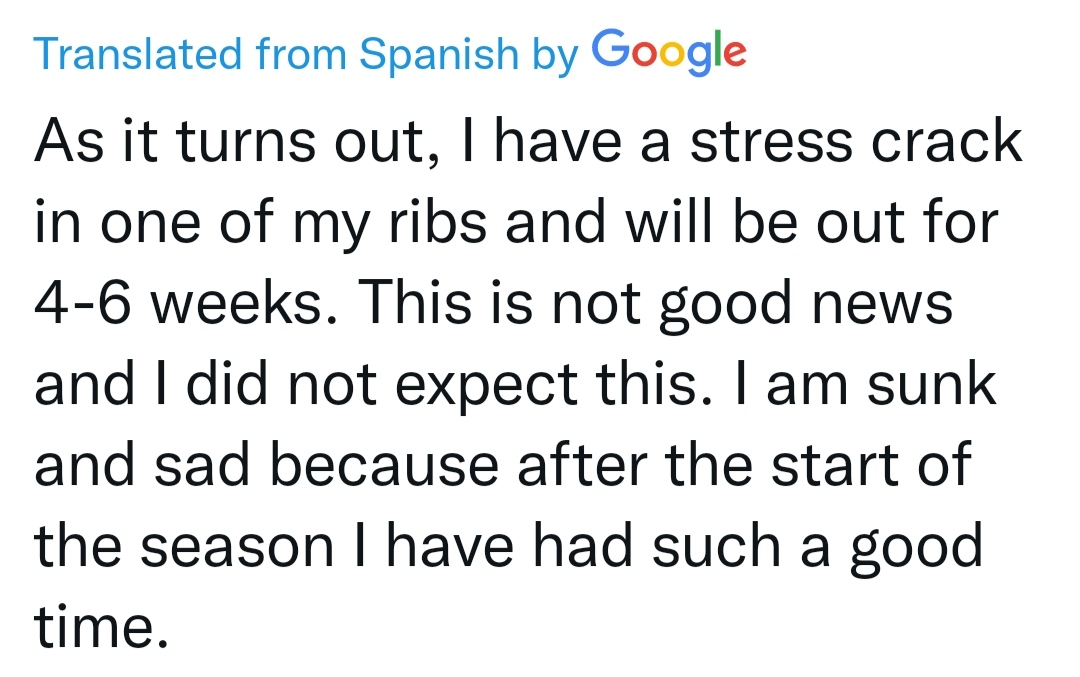Click the Google logo
Viewport: 1080px width, 677px height.
pyautogui.click(x=669, y=52)
